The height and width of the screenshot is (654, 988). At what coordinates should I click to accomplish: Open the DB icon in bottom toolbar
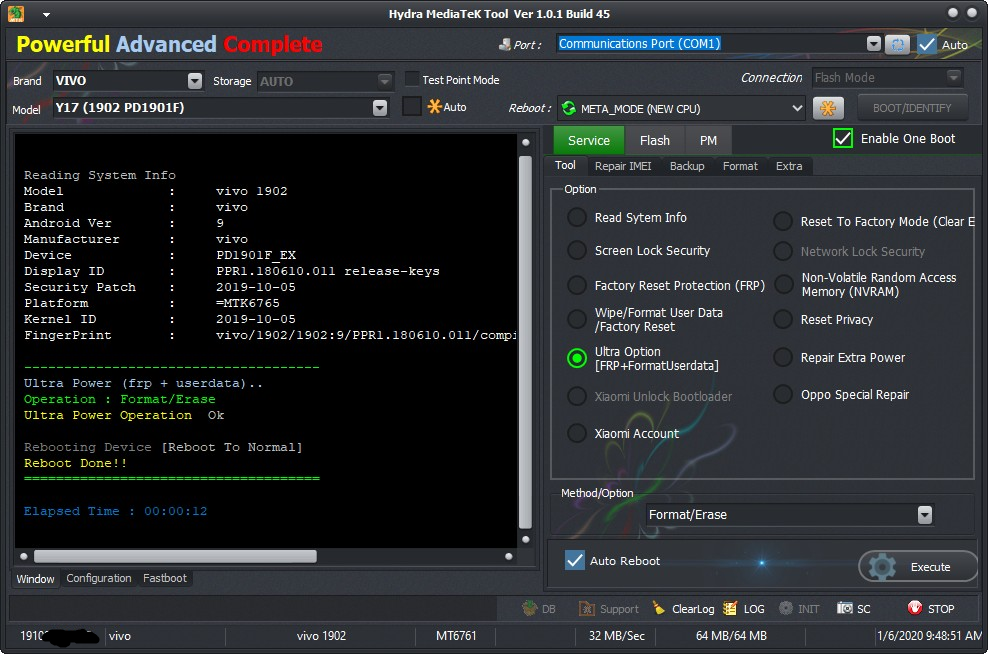point(529,609)
